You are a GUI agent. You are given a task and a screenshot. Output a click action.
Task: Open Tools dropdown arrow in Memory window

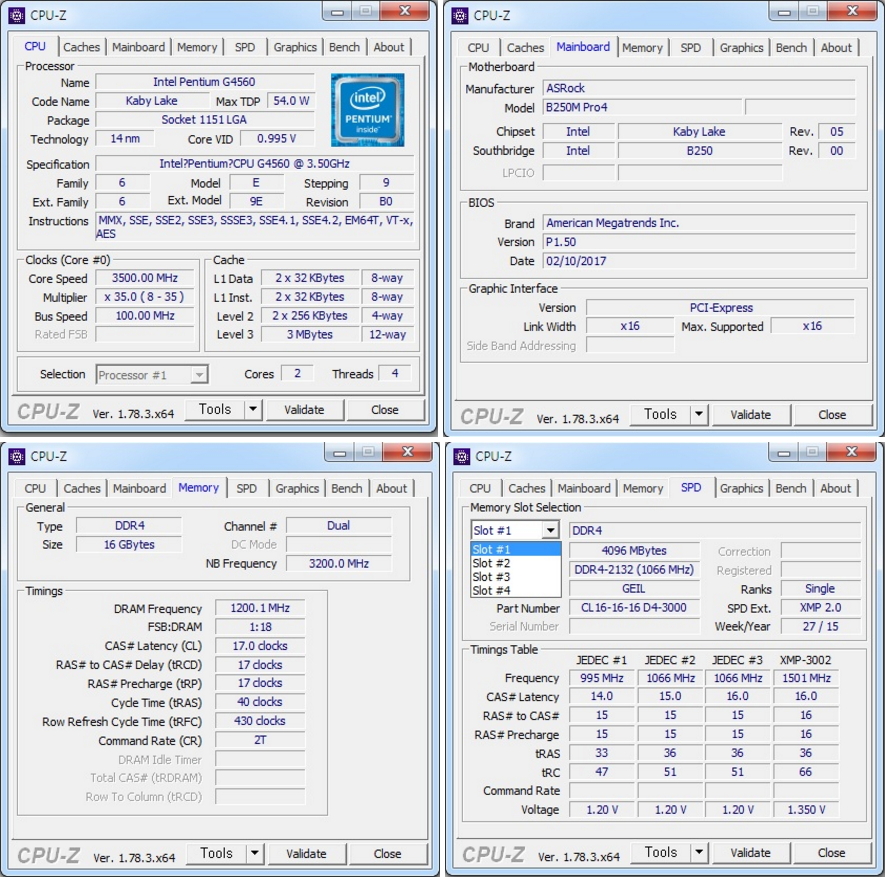[255, 853]
